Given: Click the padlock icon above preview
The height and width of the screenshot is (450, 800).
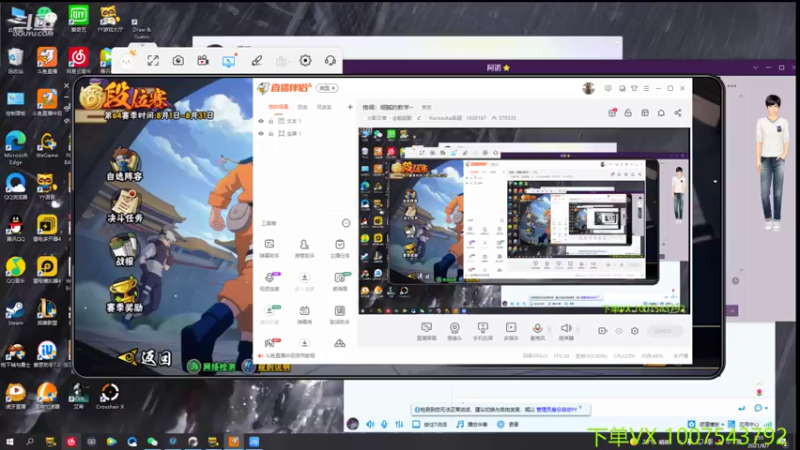Looking at the screenshot, I should 628,113.
